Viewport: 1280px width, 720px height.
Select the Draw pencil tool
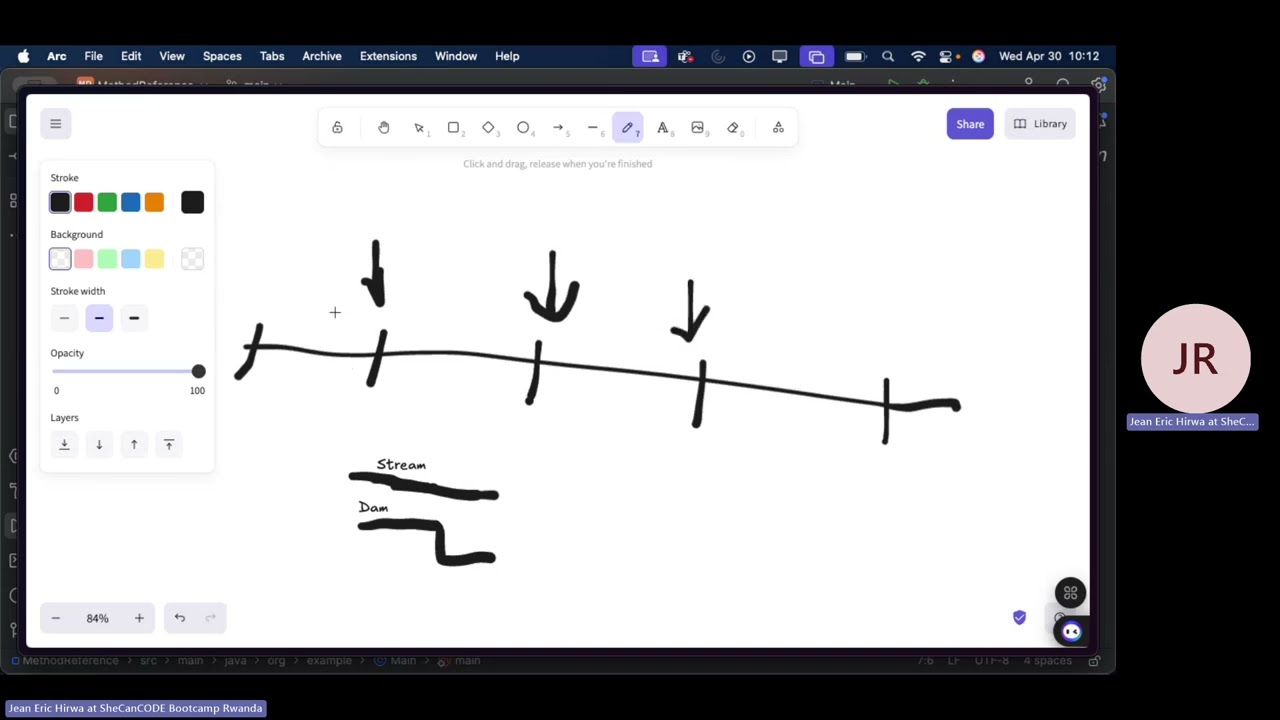(x=628, y=128)
